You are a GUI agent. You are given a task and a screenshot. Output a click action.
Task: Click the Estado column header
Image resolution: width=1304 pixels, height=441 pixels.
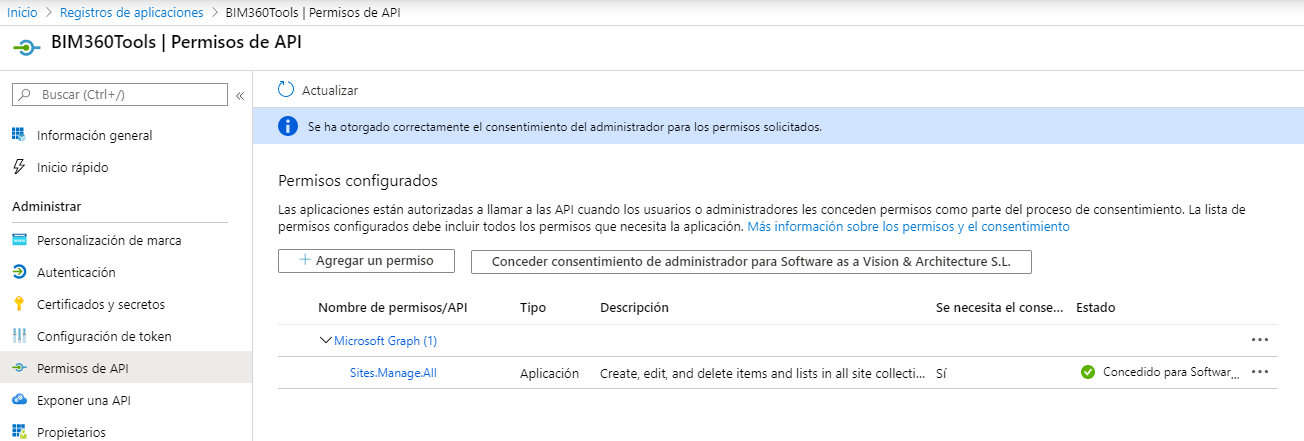(x=1095, y=307)
